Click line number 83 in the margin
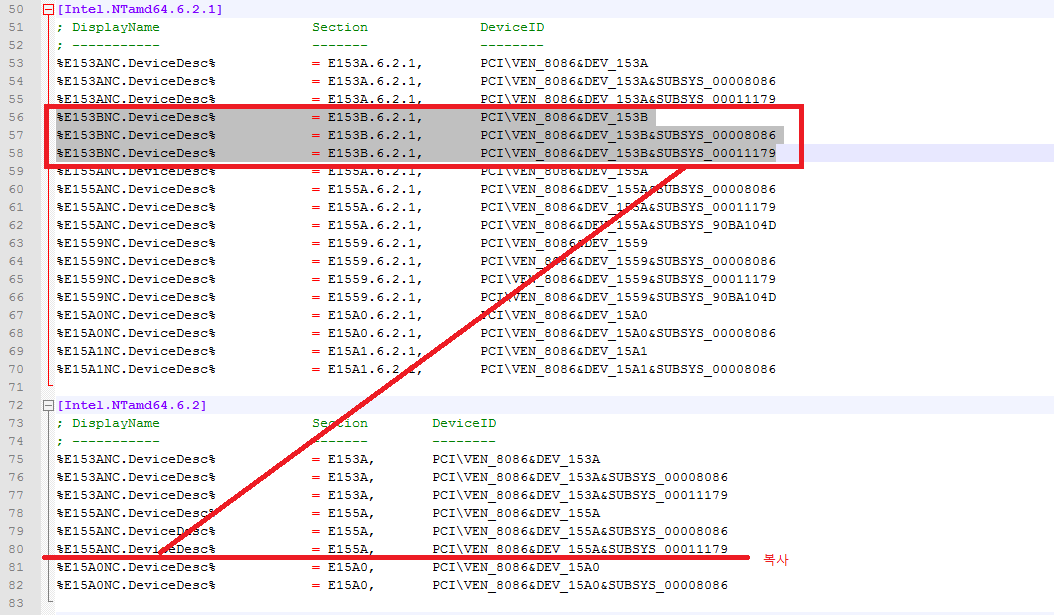Viewport: 1054px width, 615px height. [16, 604]
